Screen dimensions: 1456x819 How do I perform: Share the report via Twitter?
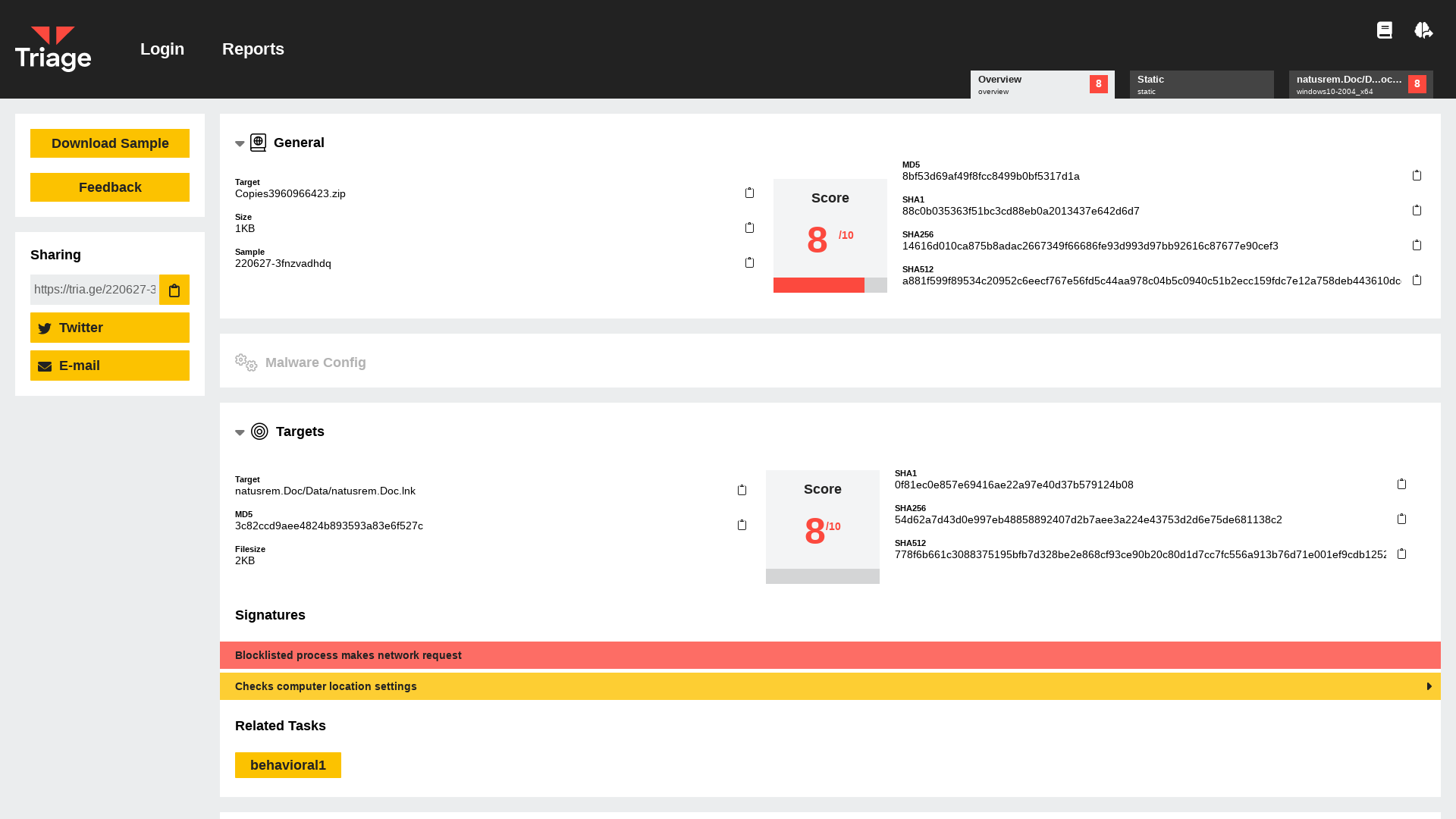pos(109,328)
